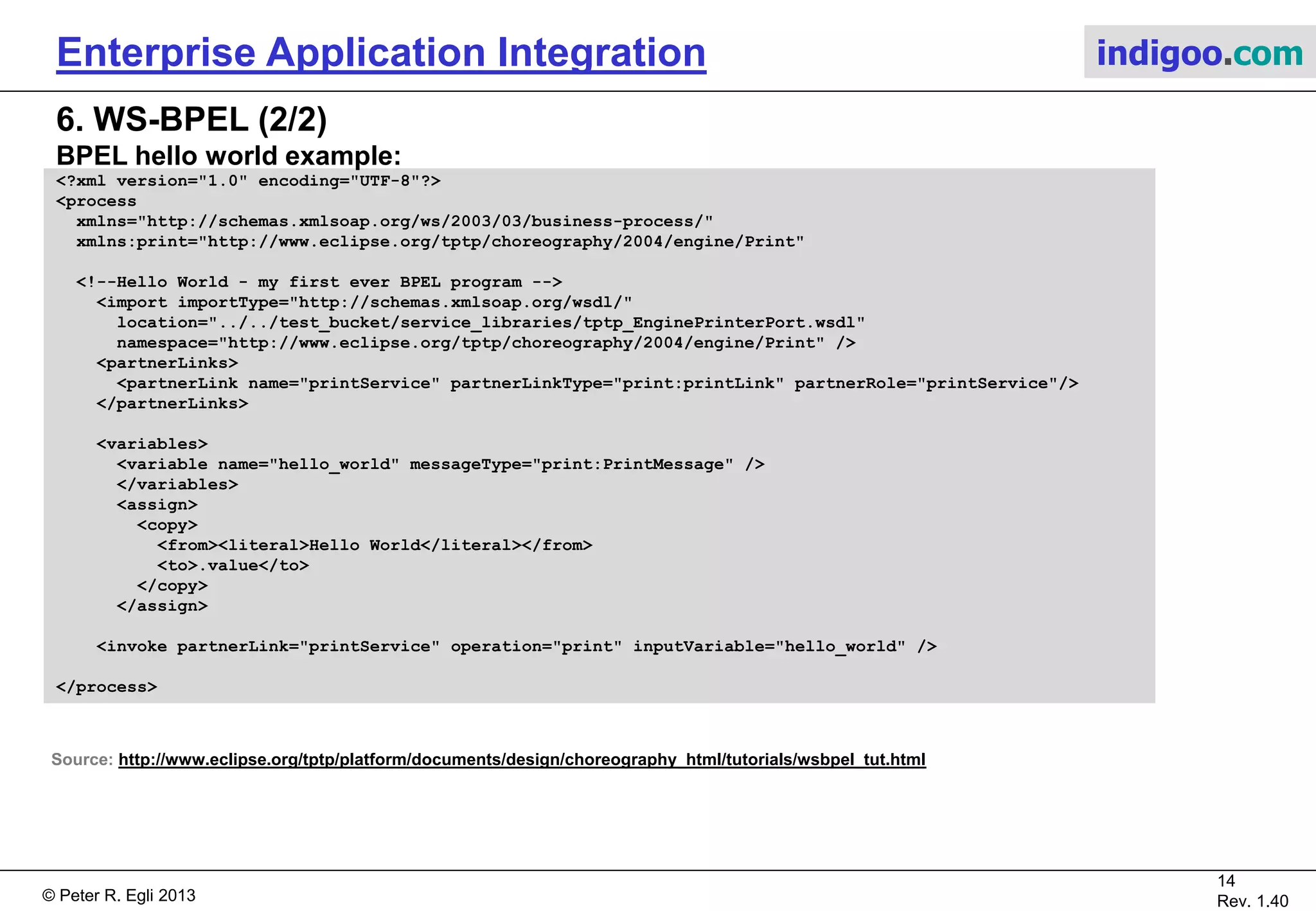Click the location wsdl path line
The height and width of the screenshot is (911, 1316).
490,323
